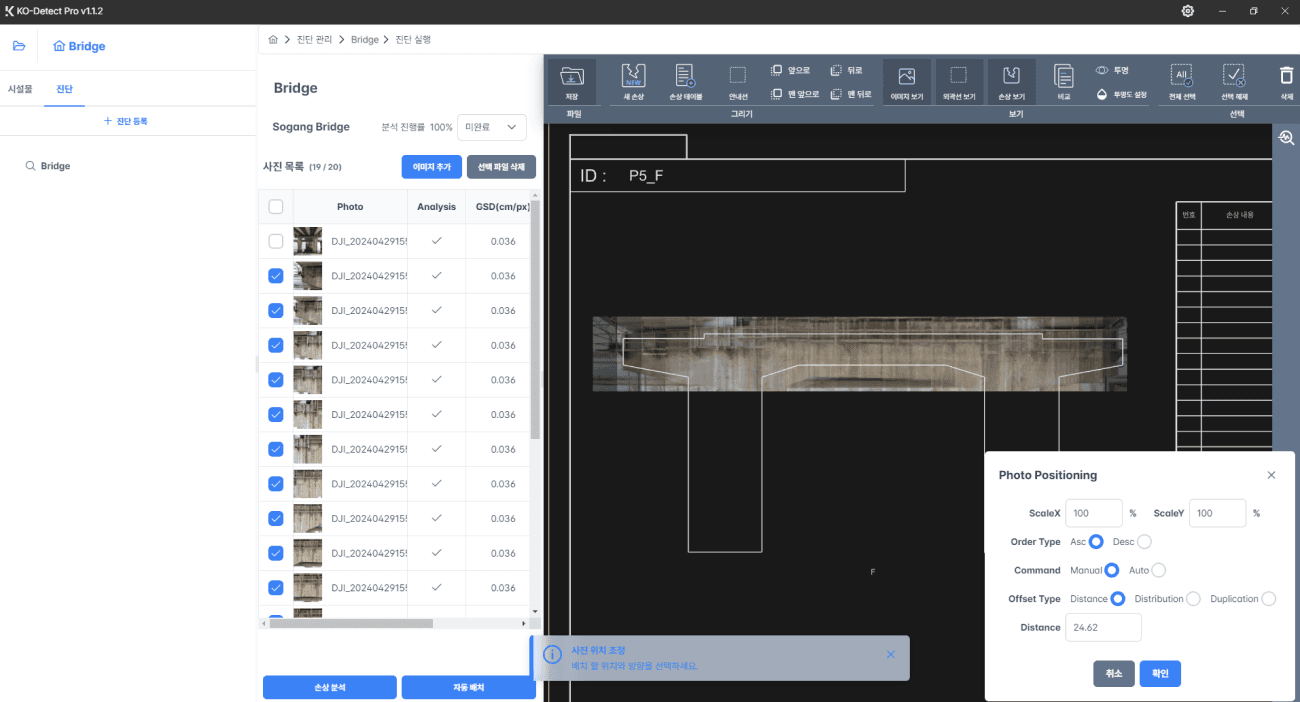Click the 이미지 추가 button

pyautogui.click(x=431, y=167)
